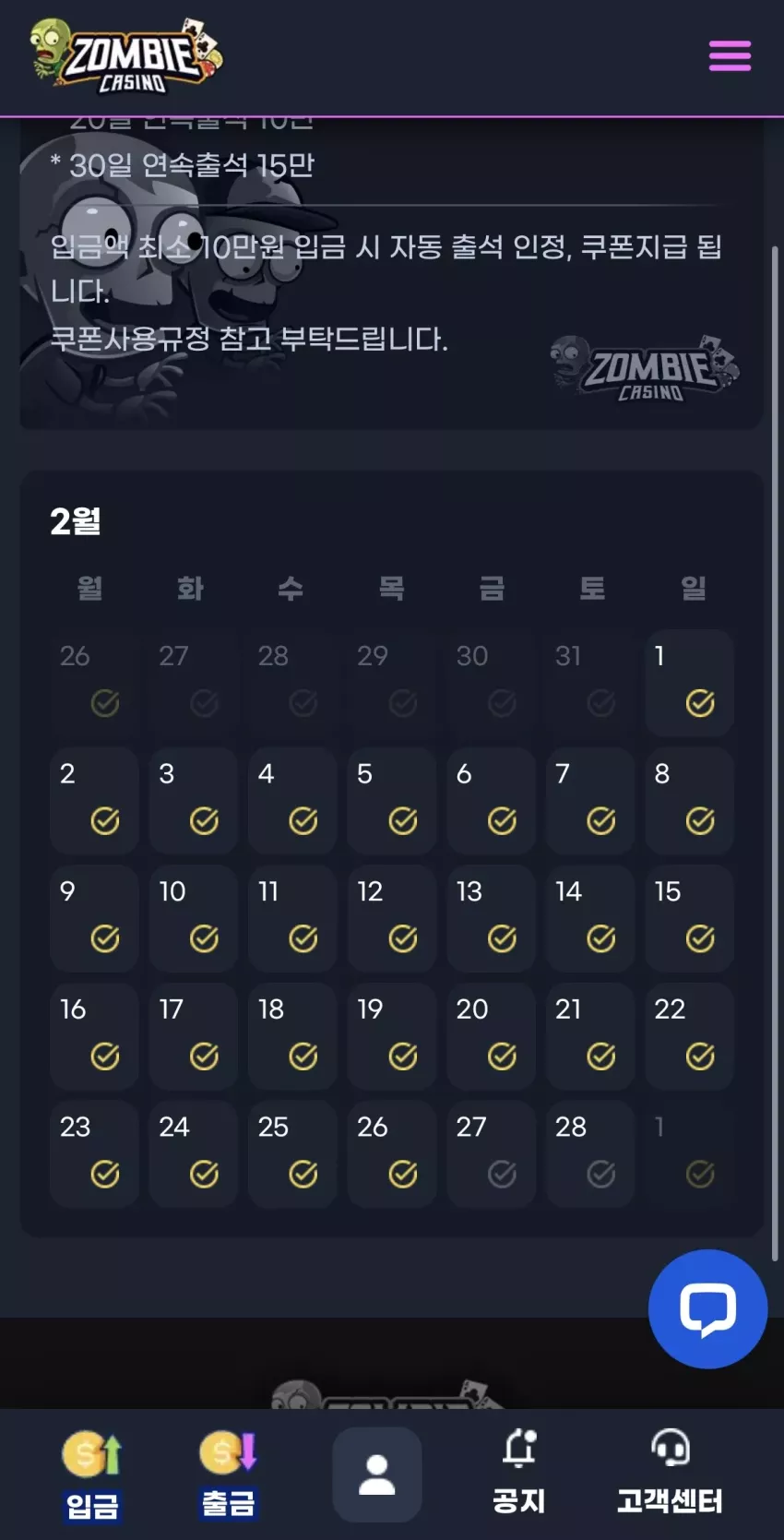Open the blue live chat bubble

click(707, 1308)
